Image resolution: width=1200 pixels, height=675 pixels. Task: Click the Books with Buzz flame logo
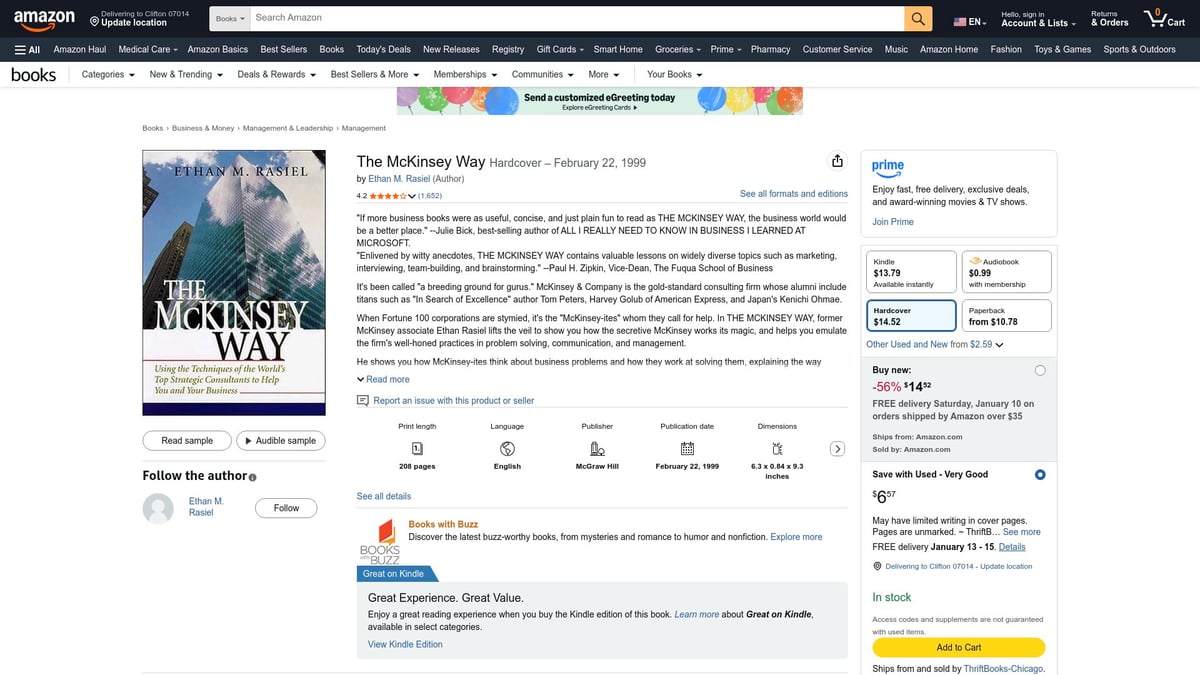pyautogui.click(x=384, y=532)
